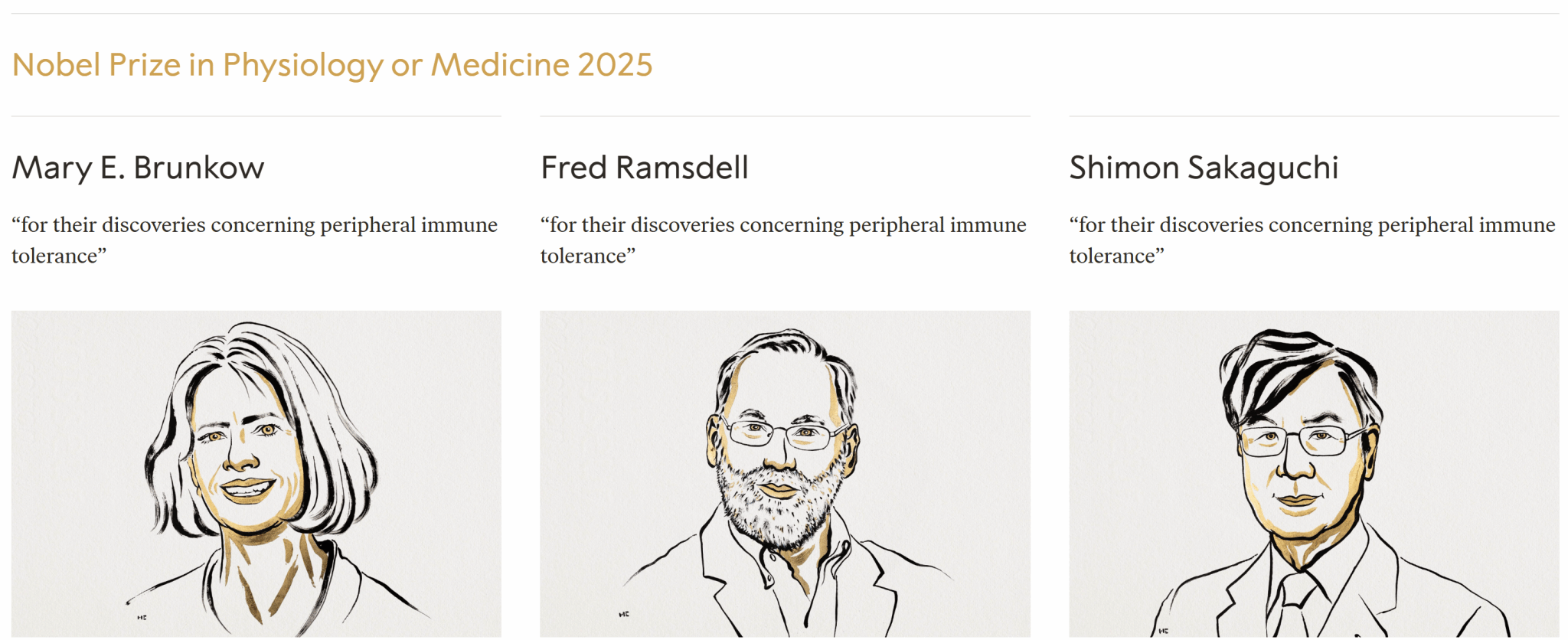Click the word "tolerance" under Shimon Sakaguchi

(x=1112, y=256)
